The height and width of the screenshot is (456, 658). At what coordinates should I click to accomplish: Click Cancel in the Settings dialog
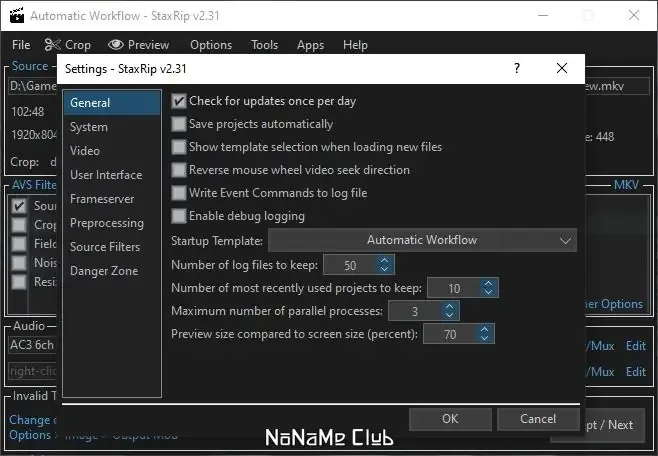click(538, 419)
